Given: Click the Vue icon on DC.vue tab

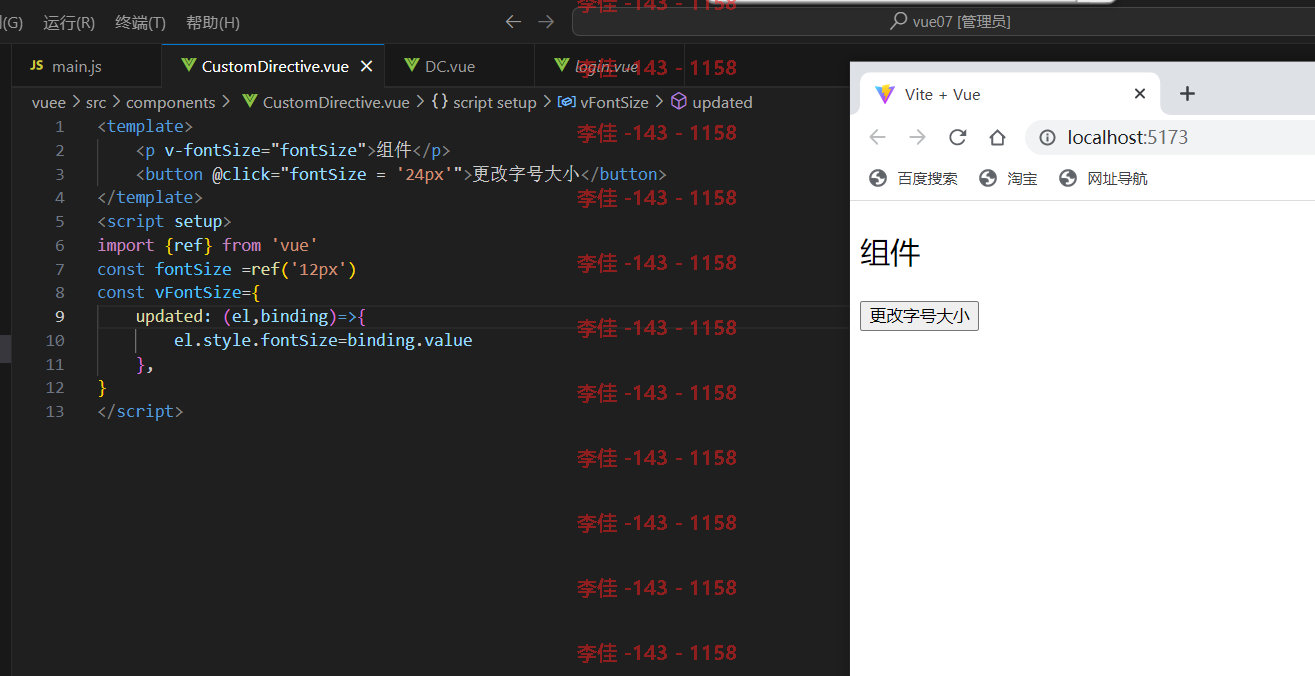Looking at the screenshot, I should click(x=412, y=66).
